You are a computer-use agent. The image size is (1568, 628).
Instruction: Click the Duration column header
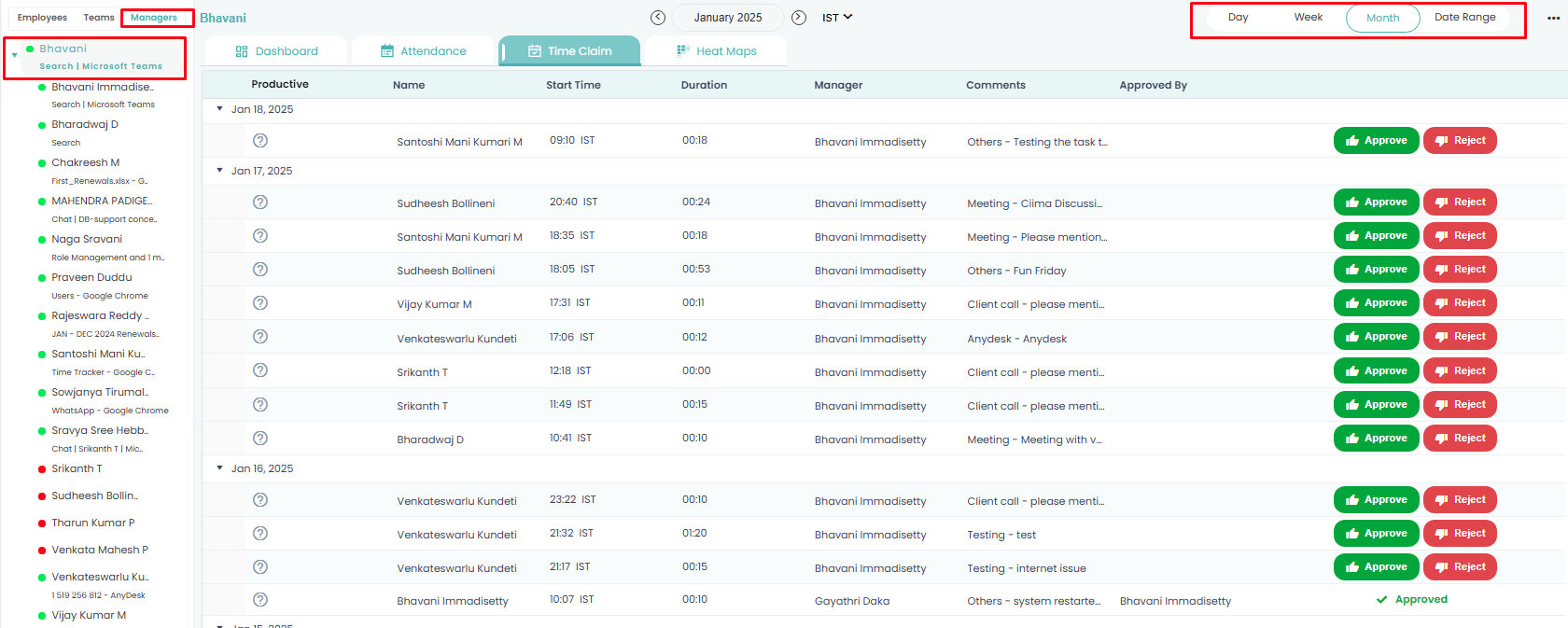pos(704,85)
